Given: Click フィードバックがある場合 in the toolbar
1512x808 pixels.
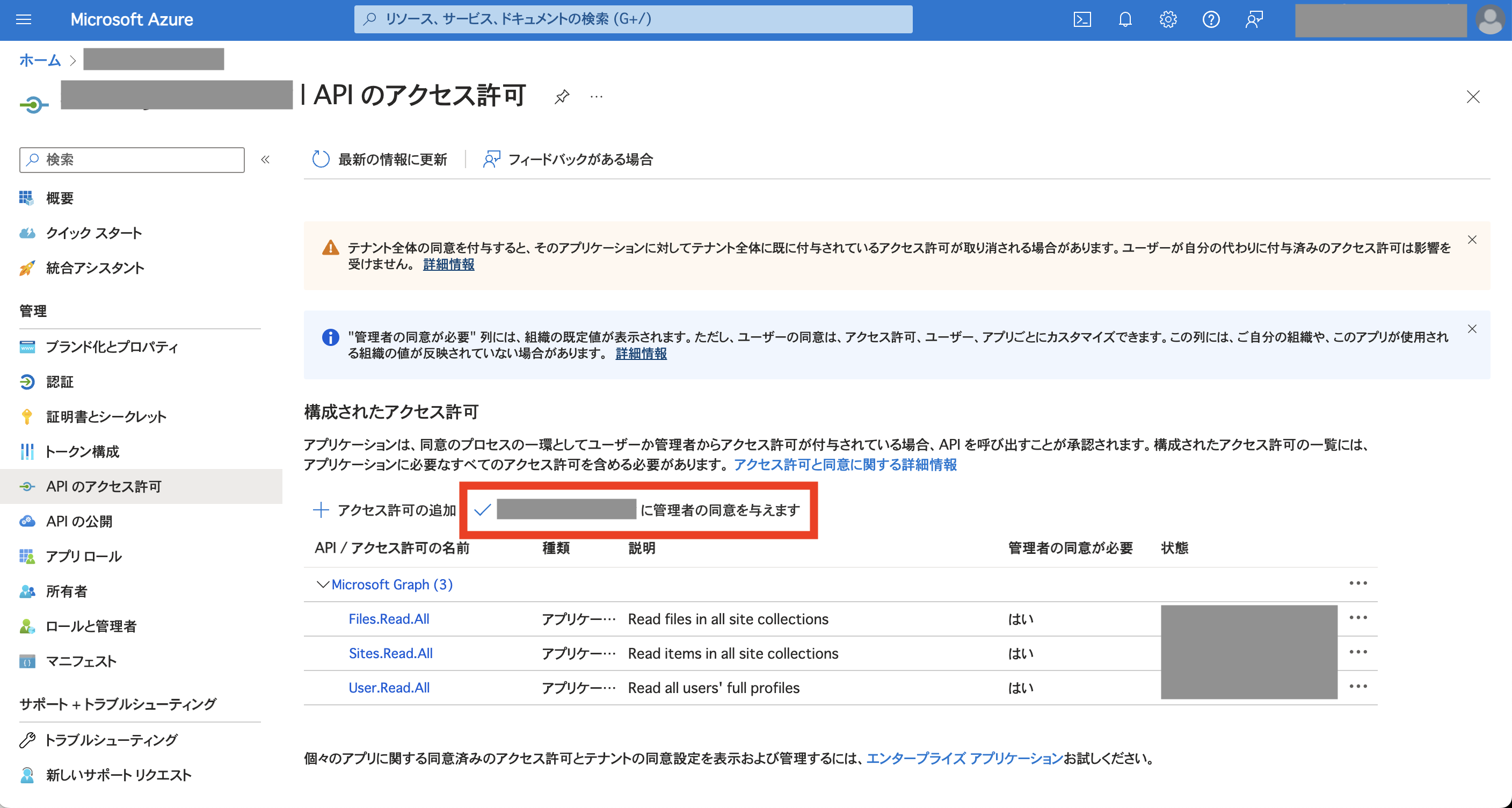Looking at the screenshot, I should coord(568,159).
